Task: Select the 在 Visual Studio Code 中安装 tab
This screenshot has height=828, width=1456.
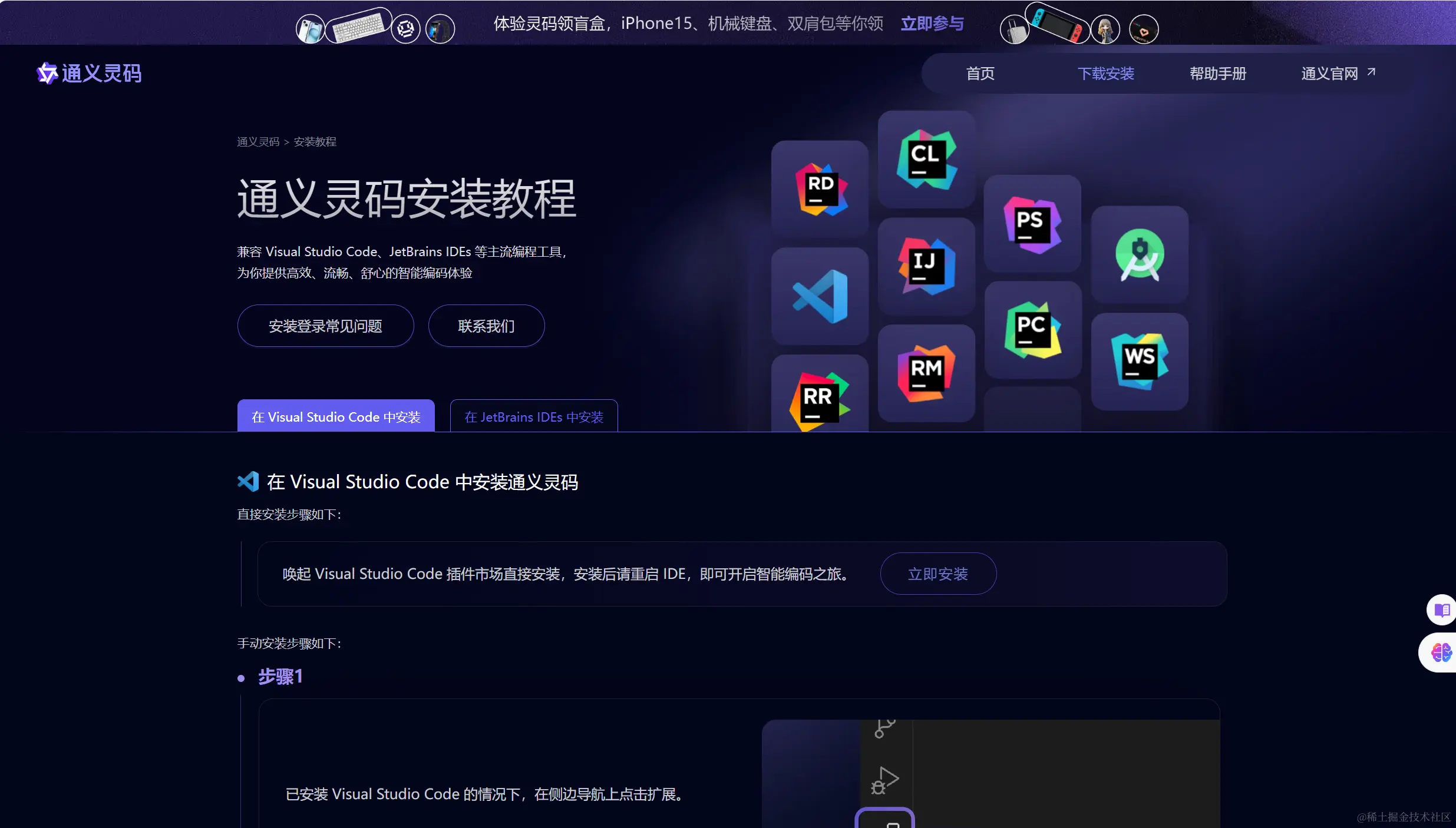Action: pyautogui.click(x=336, y=416)
